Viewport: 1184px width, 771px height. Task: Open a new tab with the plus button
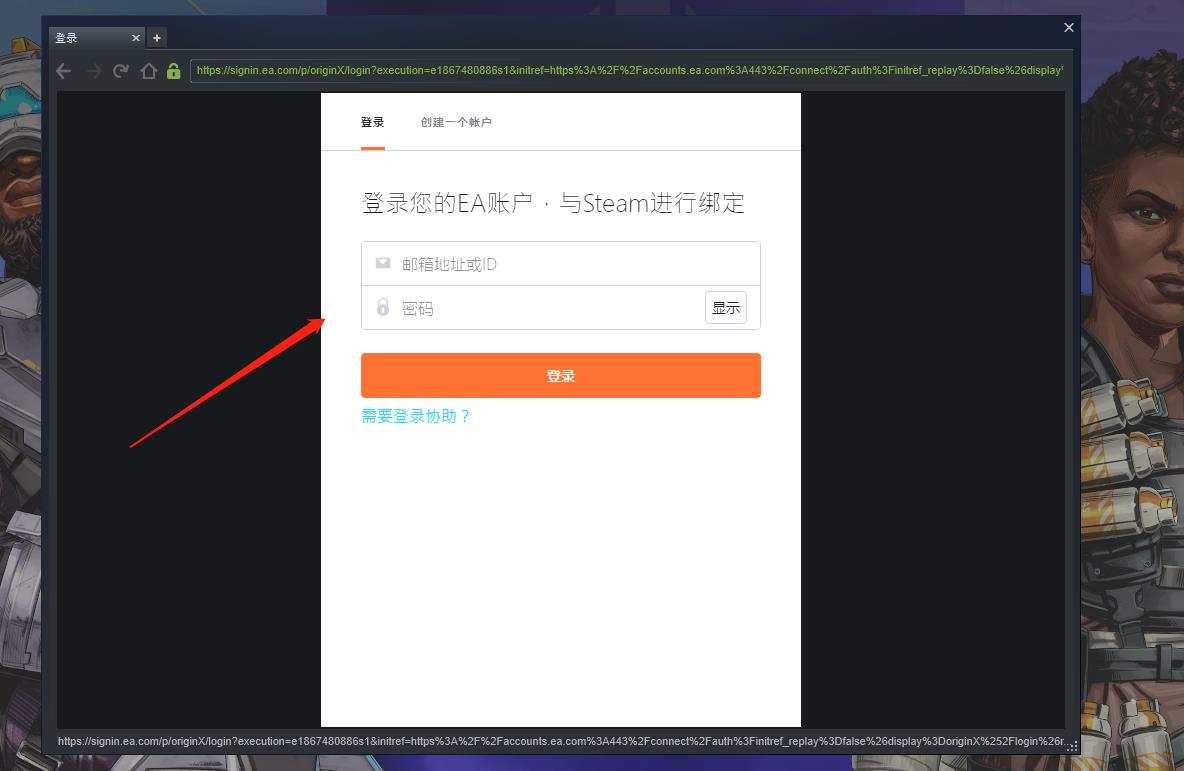pos(157,38)
